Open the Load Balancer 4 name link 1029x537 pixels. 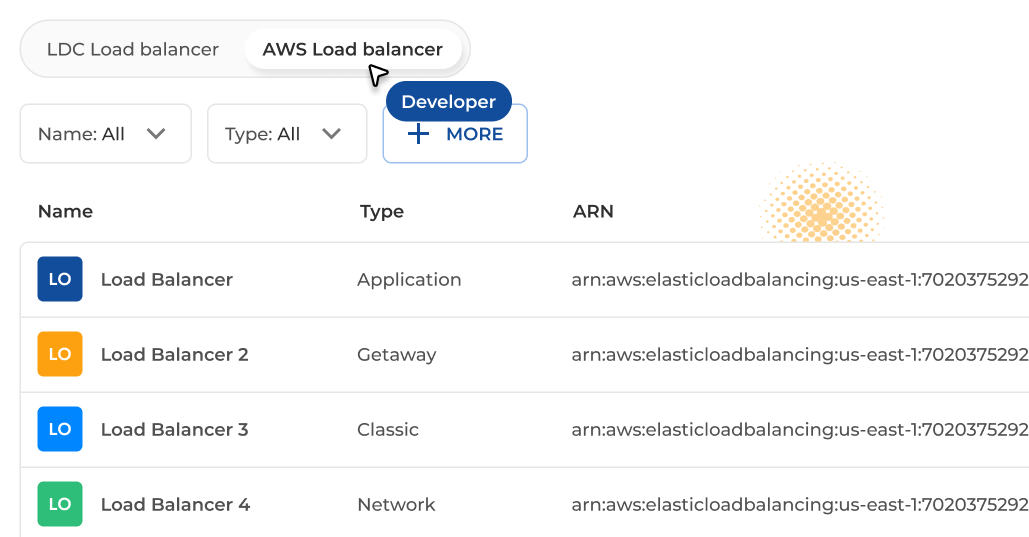coord(175,505)
